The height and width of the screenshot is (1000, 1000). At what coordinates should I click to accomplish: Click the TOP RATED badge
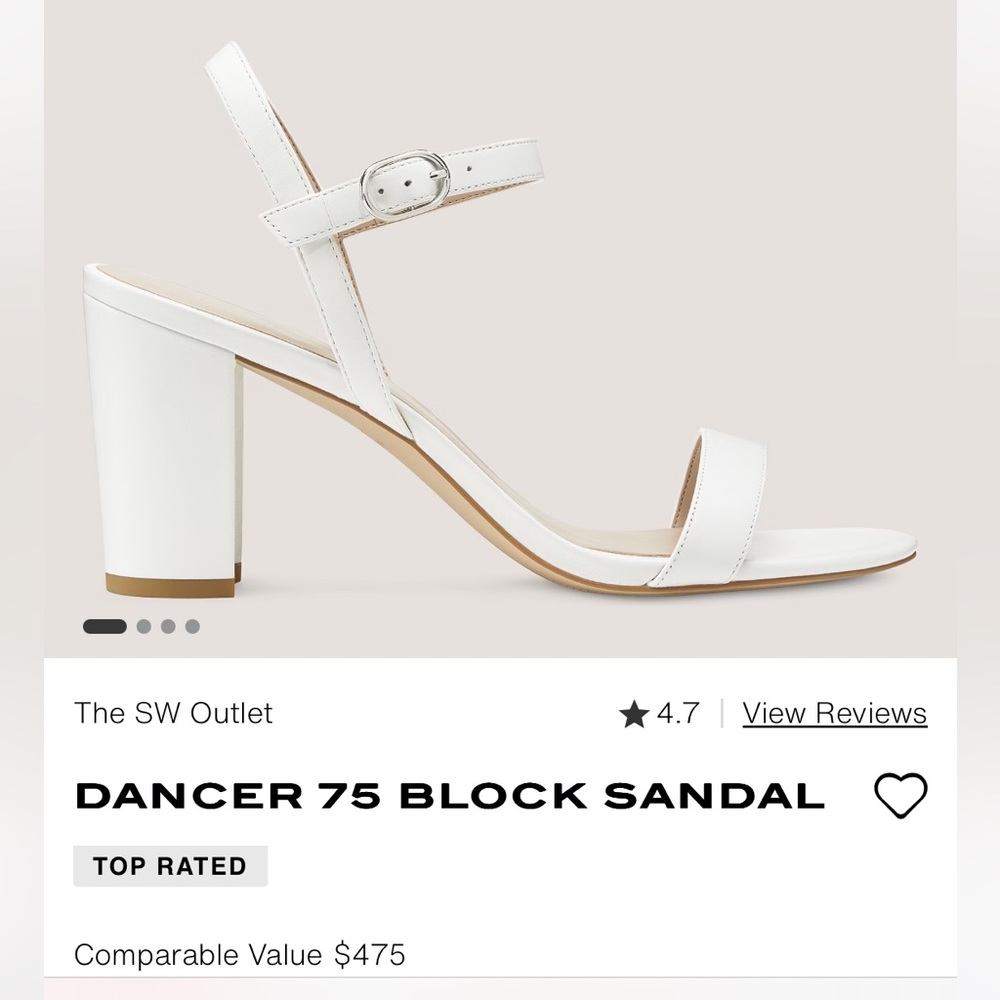coord(170,866)
